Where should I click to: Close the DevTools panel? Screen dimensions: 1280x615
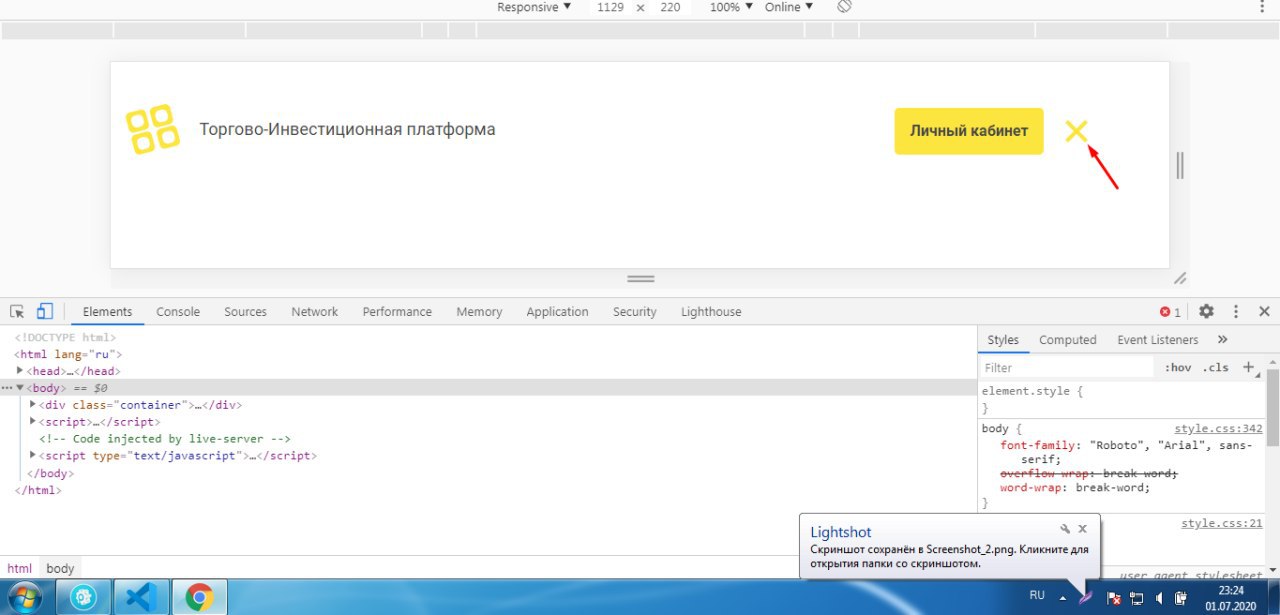click(x=1264, y=312)
